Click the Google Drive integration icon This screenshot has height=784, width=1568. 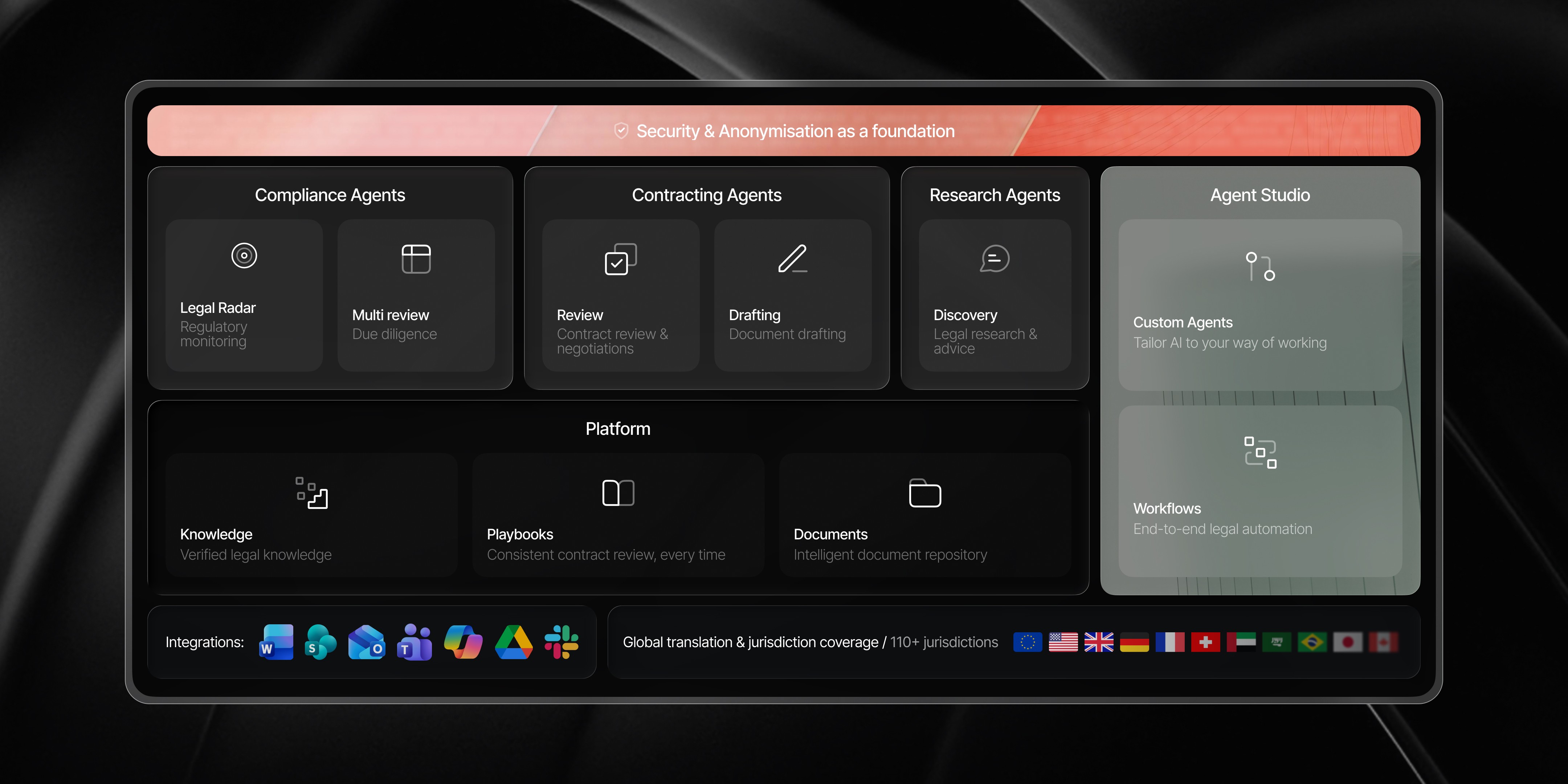pyautogui.click(x=513, y=642)
